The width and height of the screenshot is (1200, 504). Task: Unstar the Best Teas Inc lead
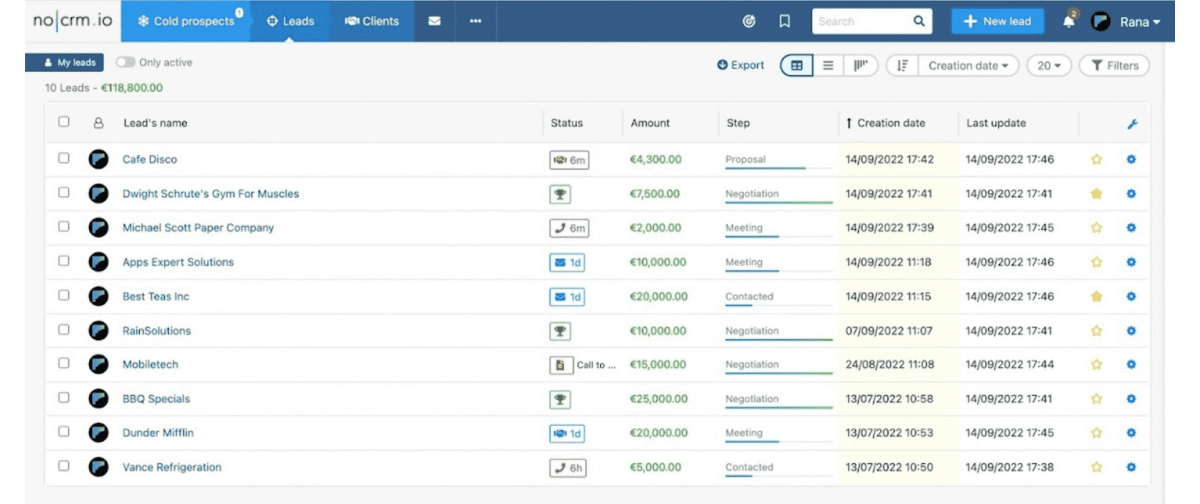click(x=1096, y=297)
